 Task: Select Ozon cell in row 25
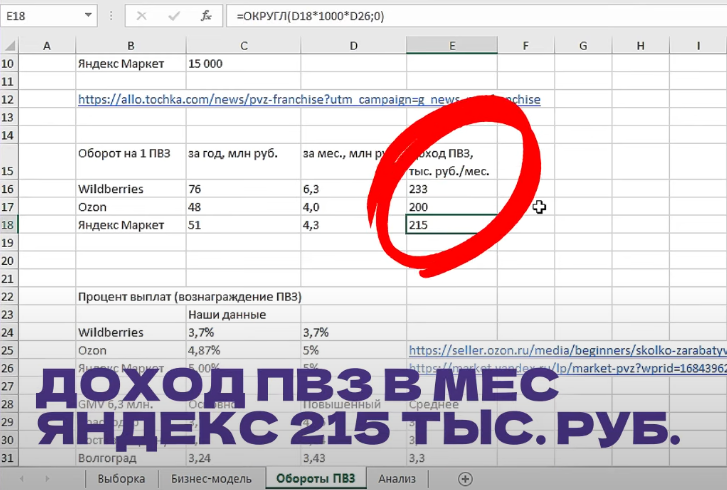[131, 350]
